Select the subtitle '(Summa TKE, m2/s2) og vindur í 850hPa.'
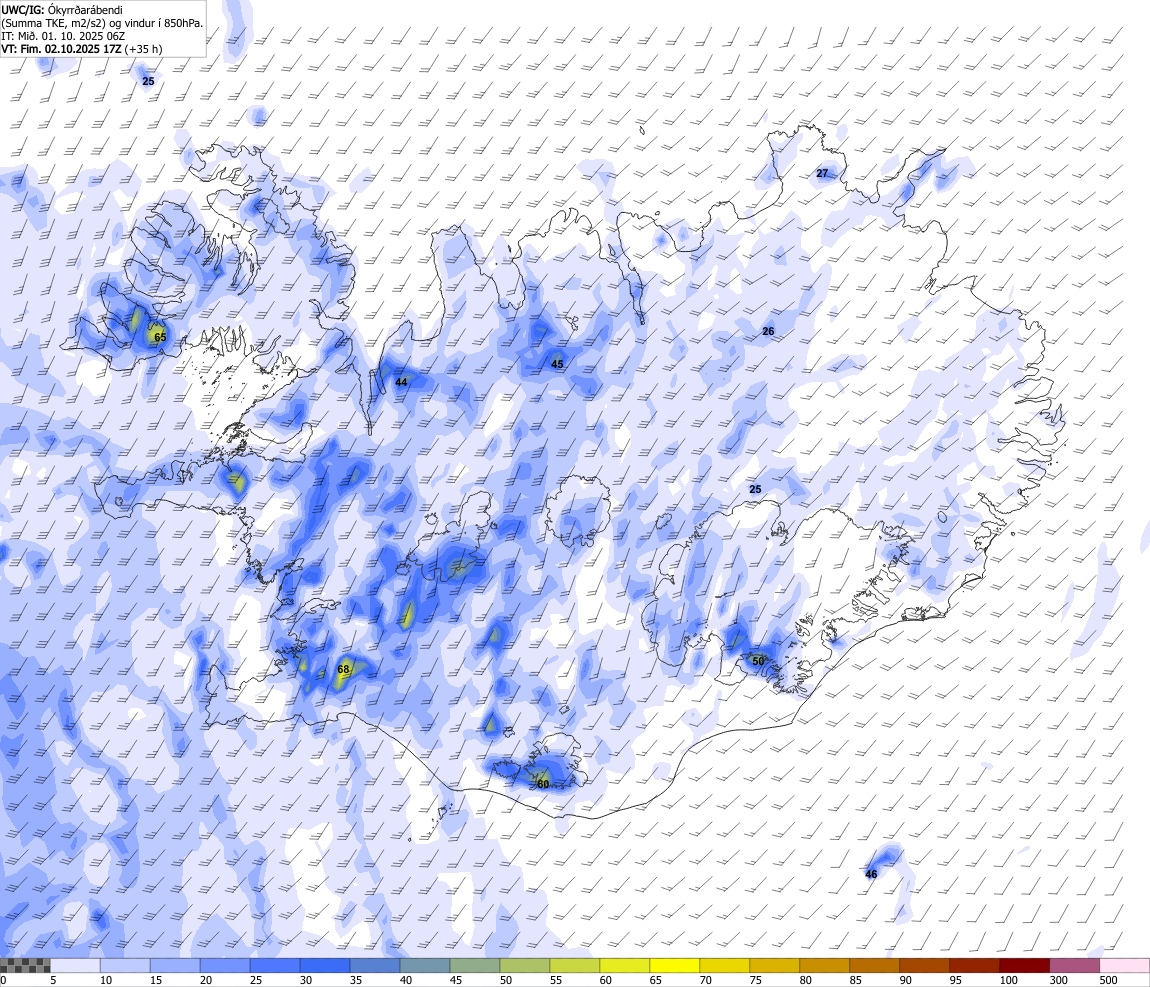 (102, 23)
